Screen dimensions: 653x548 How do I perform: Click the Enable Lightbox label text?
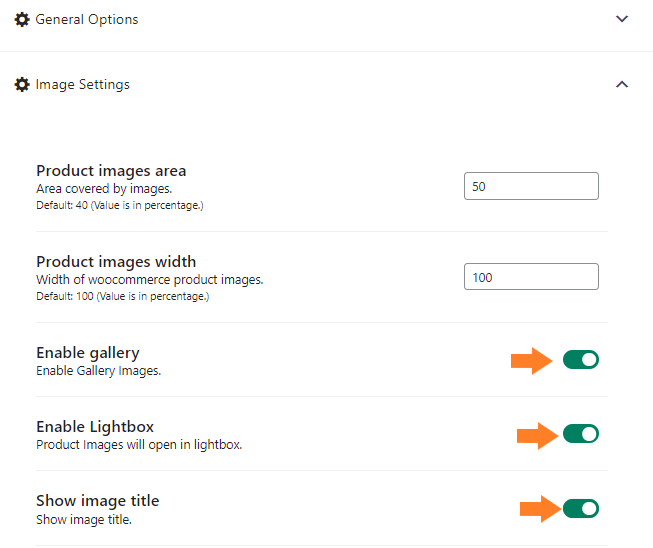(95, 427)
